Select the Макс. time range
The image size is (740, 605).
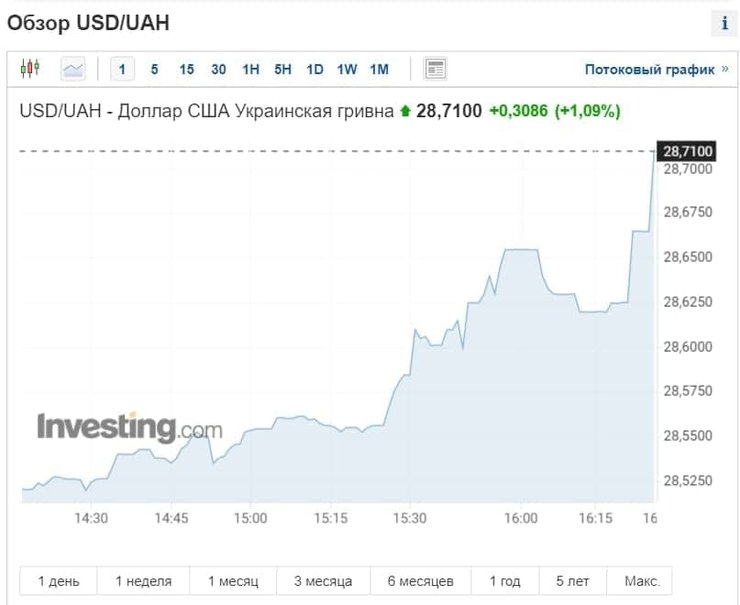click(x=641, y=581)
